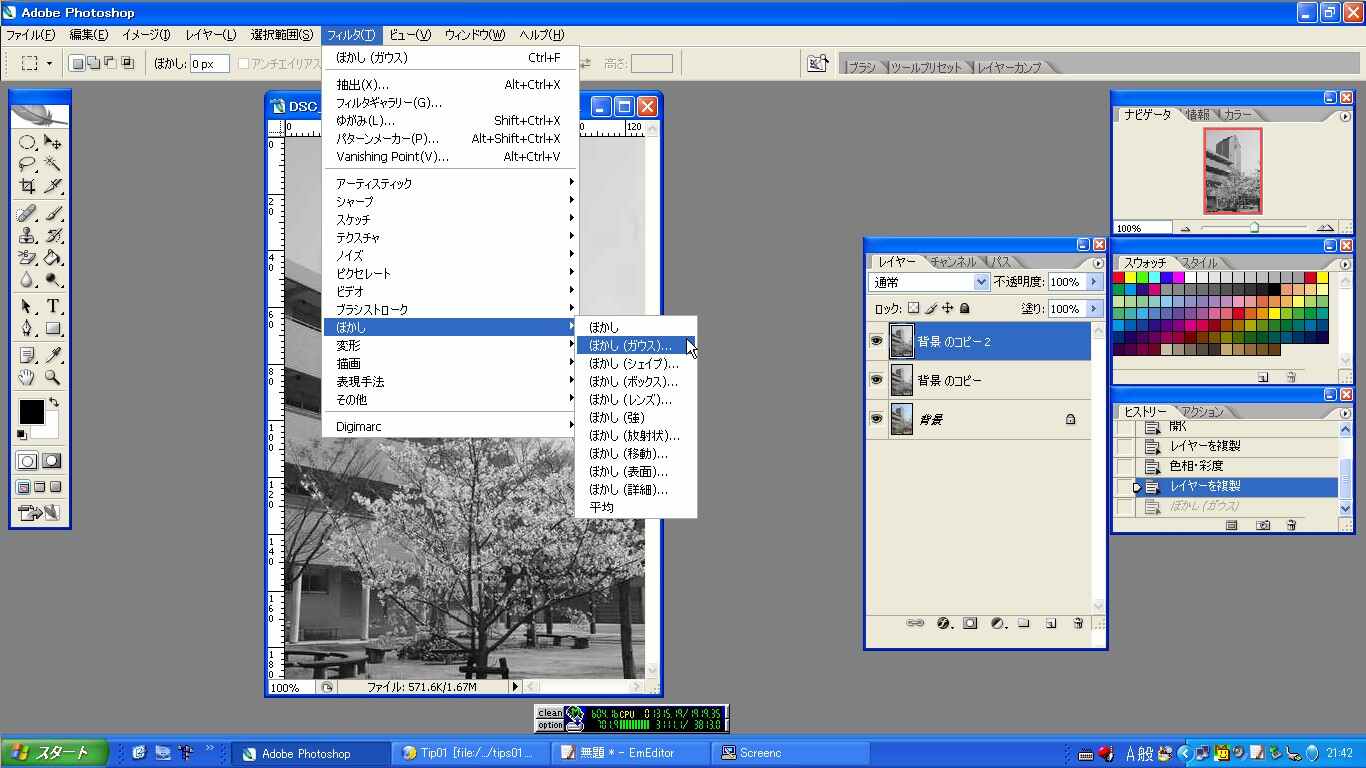This screenshot has height=768, width=1366.
Task: Click the foreground color black swatch
Action: pos(31,411)
